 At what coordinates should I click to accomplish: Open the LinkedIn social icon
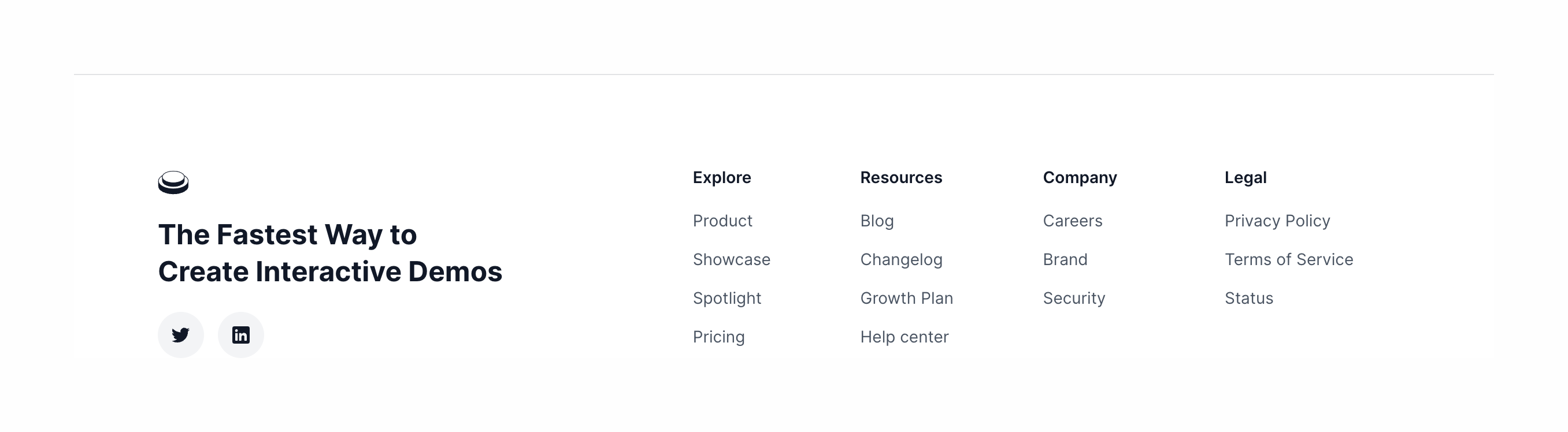tap(241, 335)
